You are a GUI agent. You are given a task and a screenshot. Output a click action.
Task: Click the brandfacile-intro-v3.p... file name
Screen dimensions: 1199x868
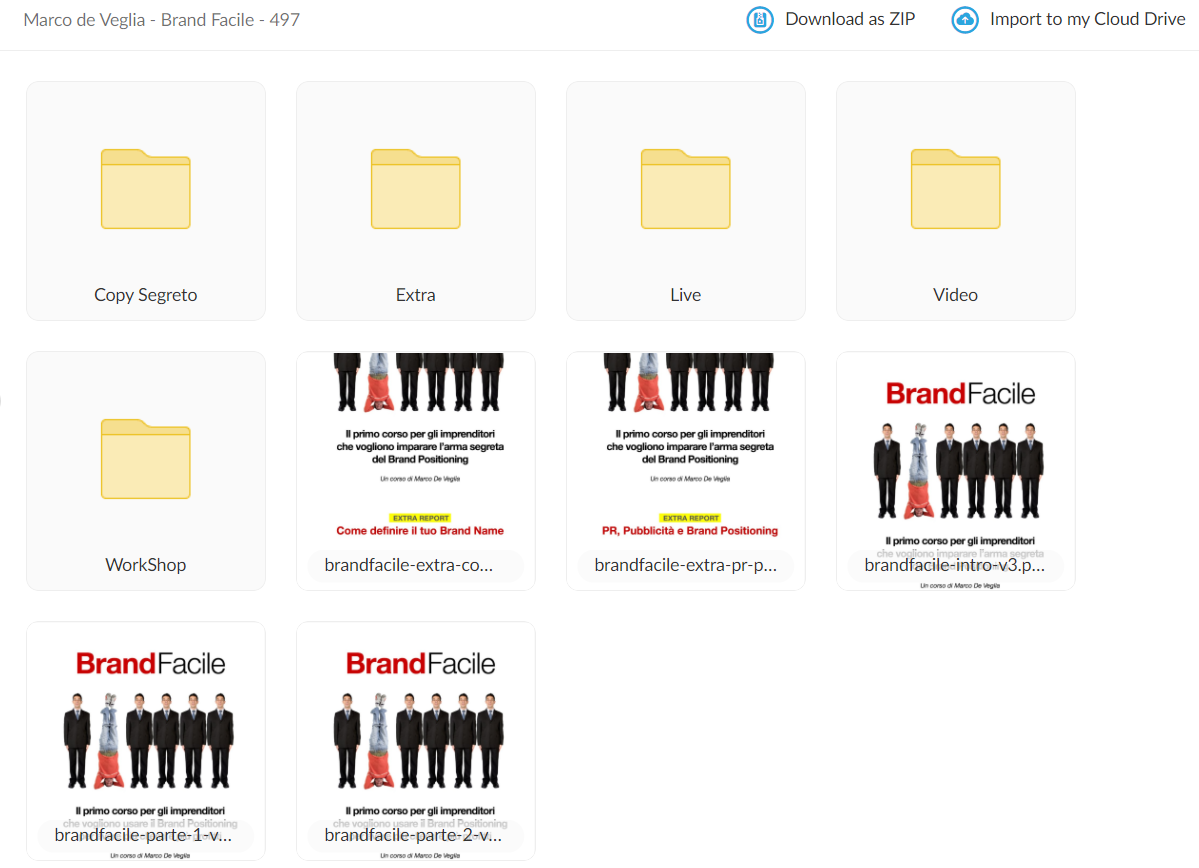tap(954, 565)
